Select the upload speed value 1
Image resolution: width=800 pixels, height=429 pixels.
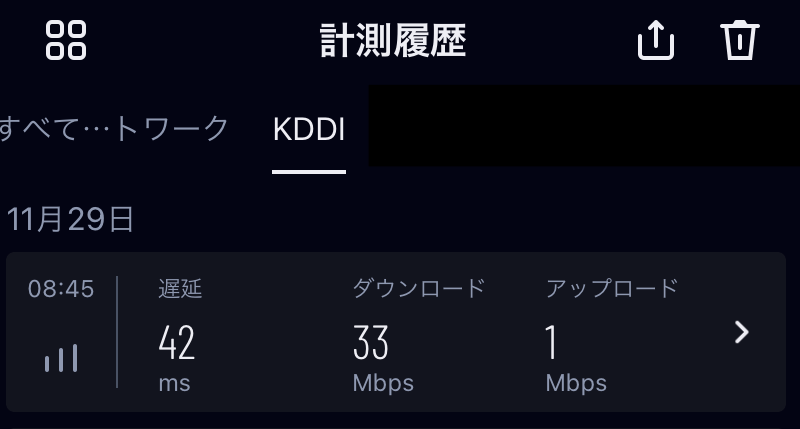(551, 343)
